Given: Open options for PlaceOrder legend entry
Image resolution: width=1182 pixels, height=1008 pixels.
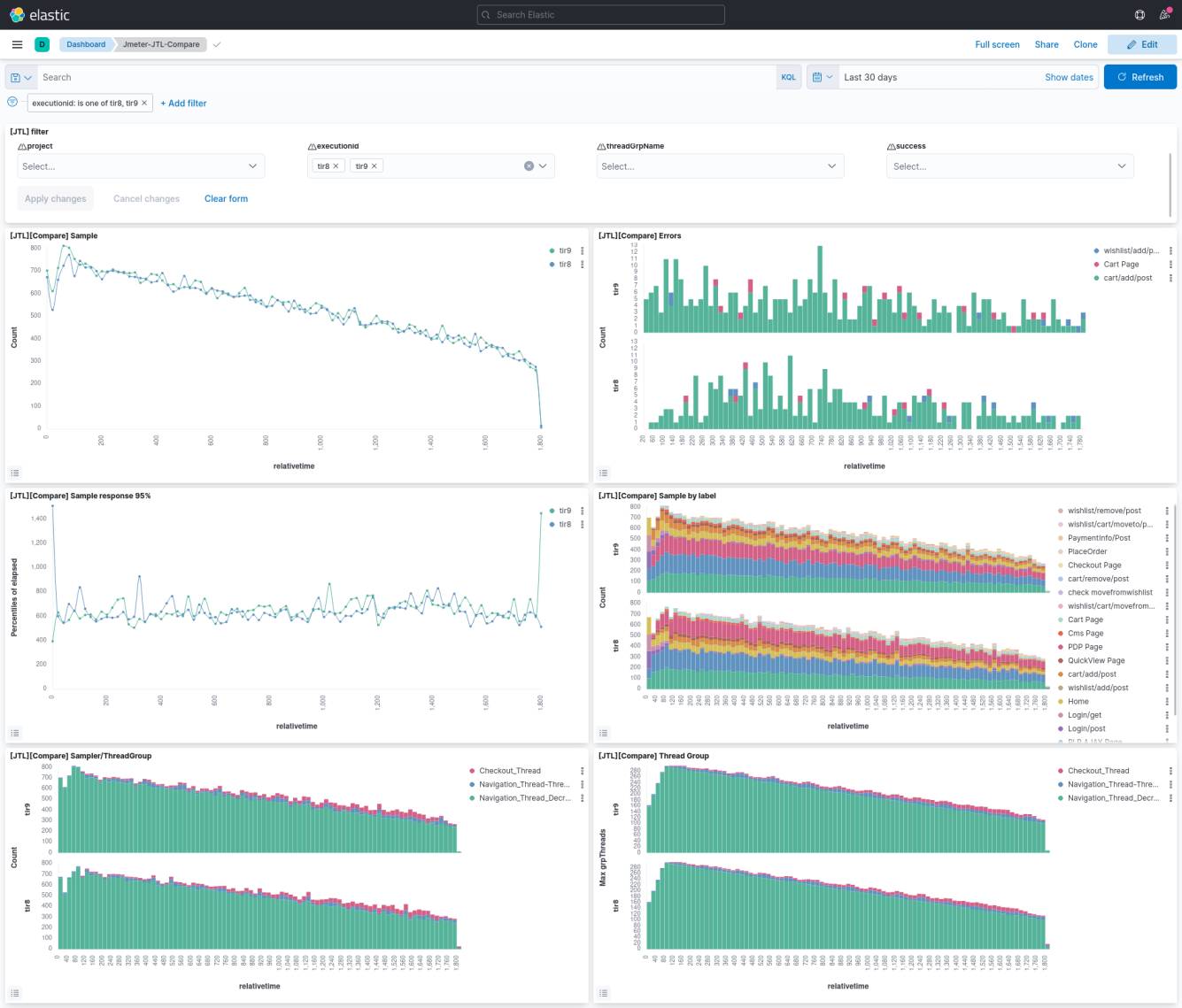Looking at the screenshot, I should point(1167,551).
